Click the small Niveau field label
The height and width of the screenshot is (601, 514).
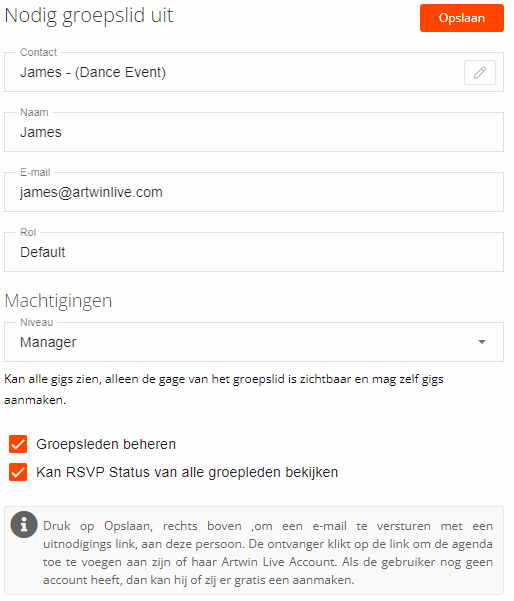36,322
